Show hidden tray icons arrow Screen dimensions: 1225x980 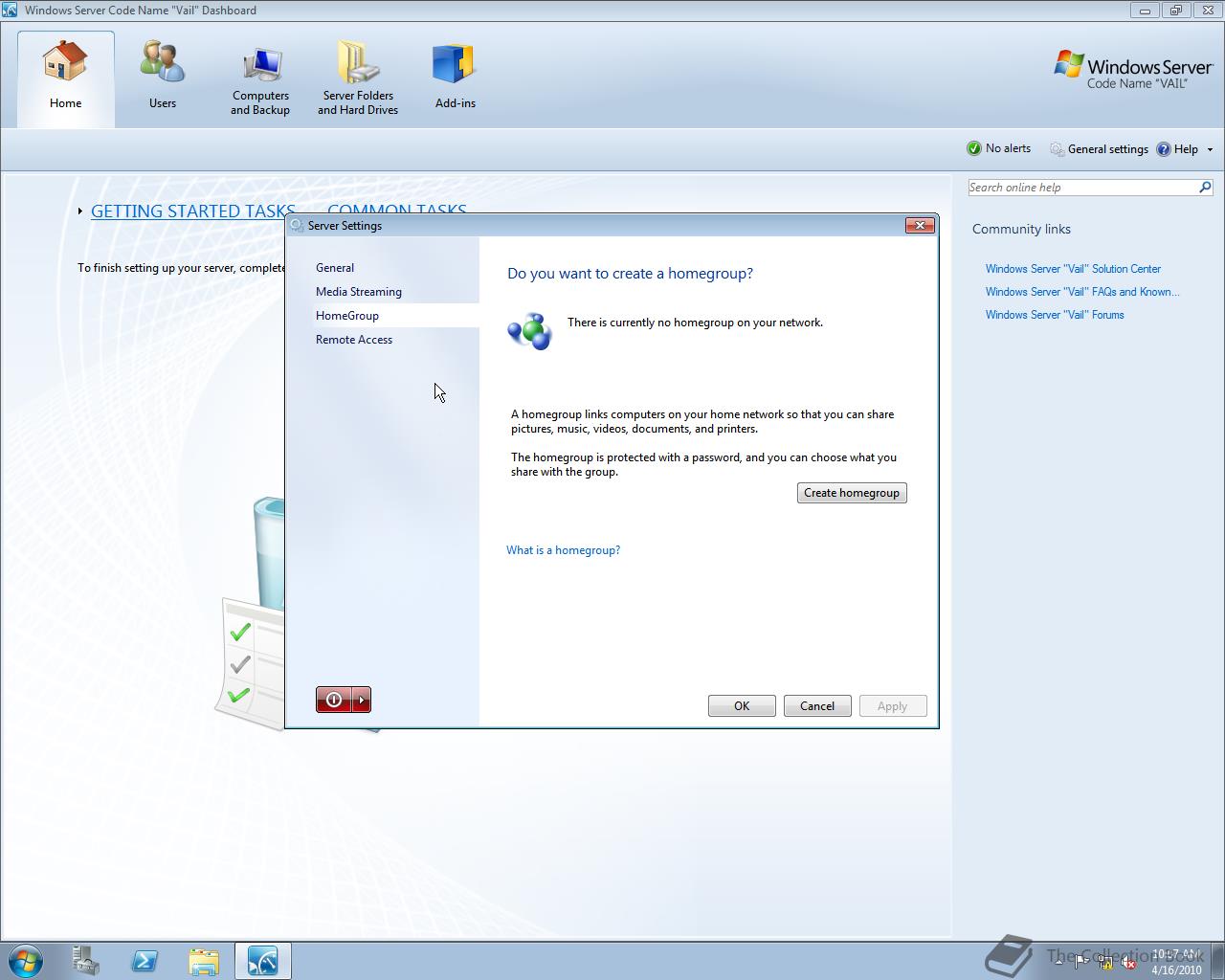point(1058,962)
